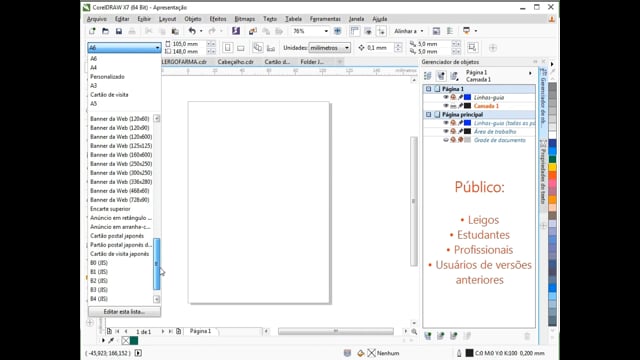The width and height of the screenshot is (640, 360).
Task: Toggle the Show grid icon
Action: point(368,31)
